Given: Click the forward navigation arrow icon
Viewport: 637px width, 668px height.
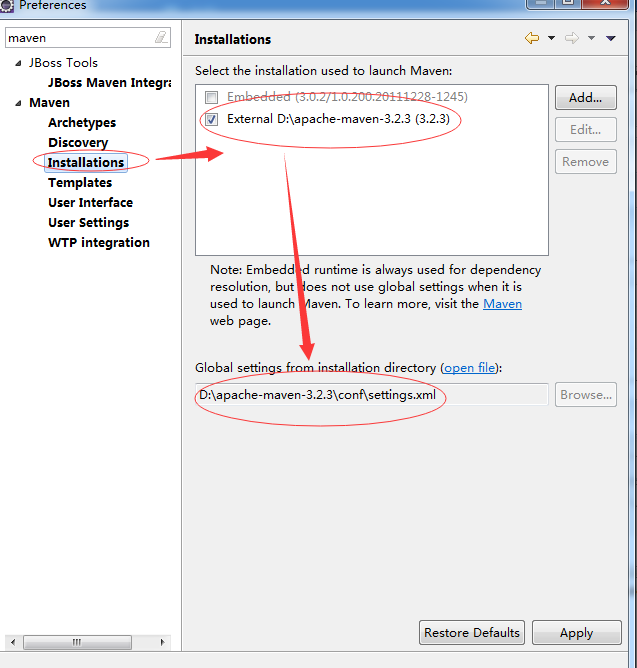Looking at the screenshot, I should pyautogui.click(x=572, y=38).
